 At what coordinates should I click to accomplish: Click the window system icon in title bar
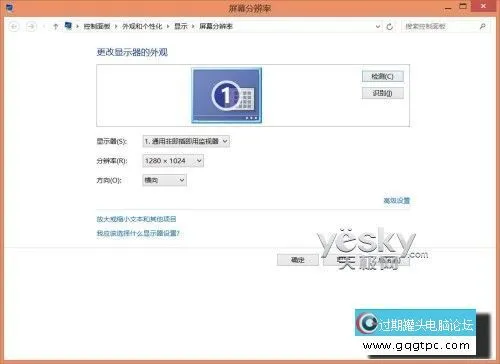point(9,8)
